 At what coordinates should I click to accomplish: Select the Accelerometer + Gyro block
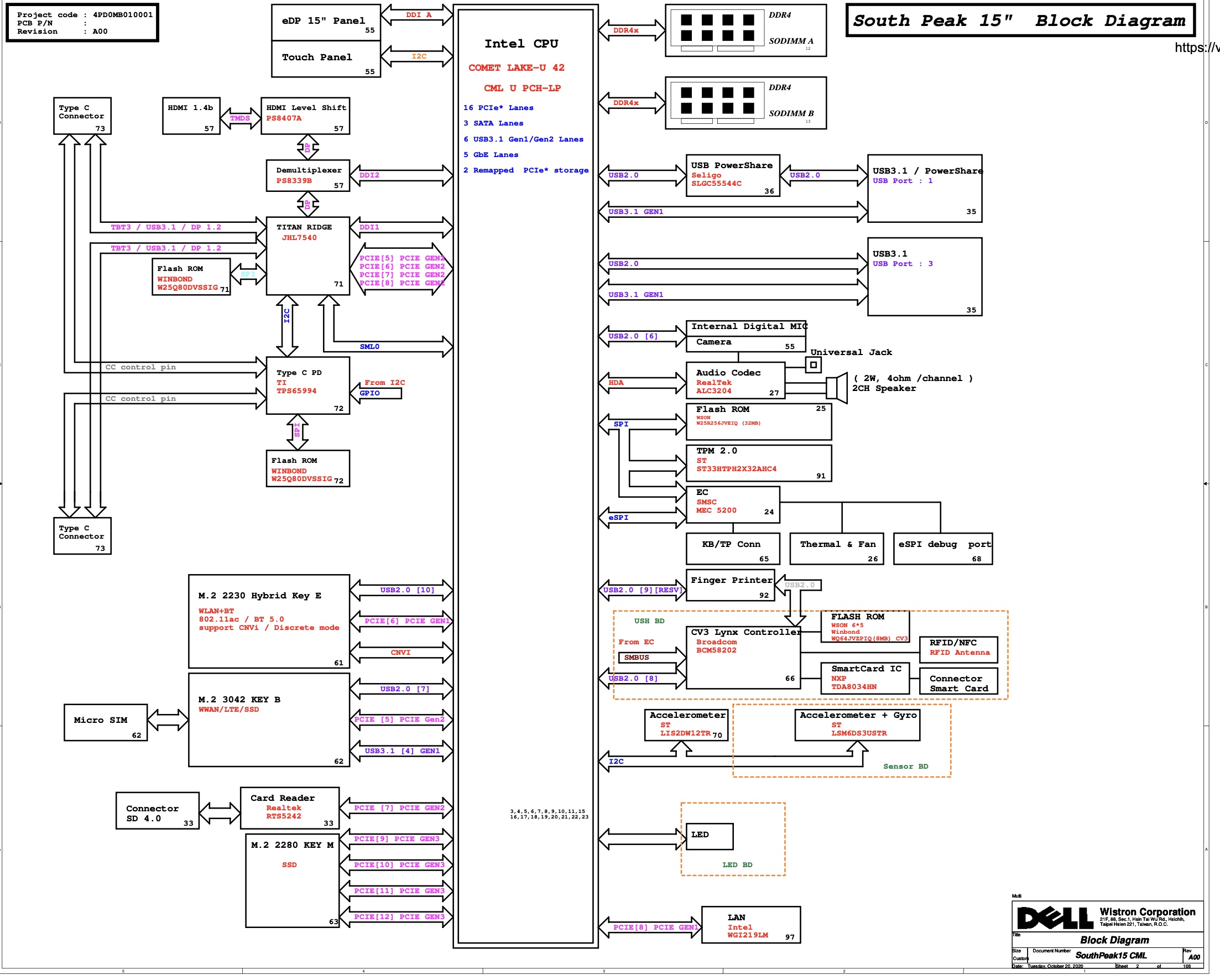tap(857, 725)
